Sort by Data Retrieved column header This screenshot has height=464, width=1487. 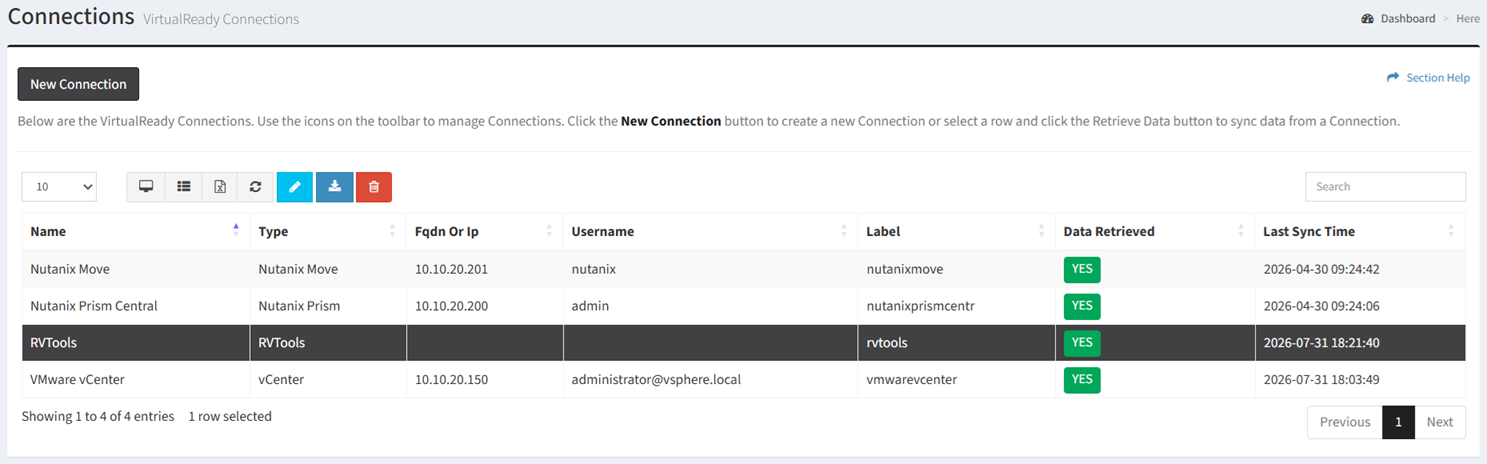pyautogui.click(x=1155, y=231)
